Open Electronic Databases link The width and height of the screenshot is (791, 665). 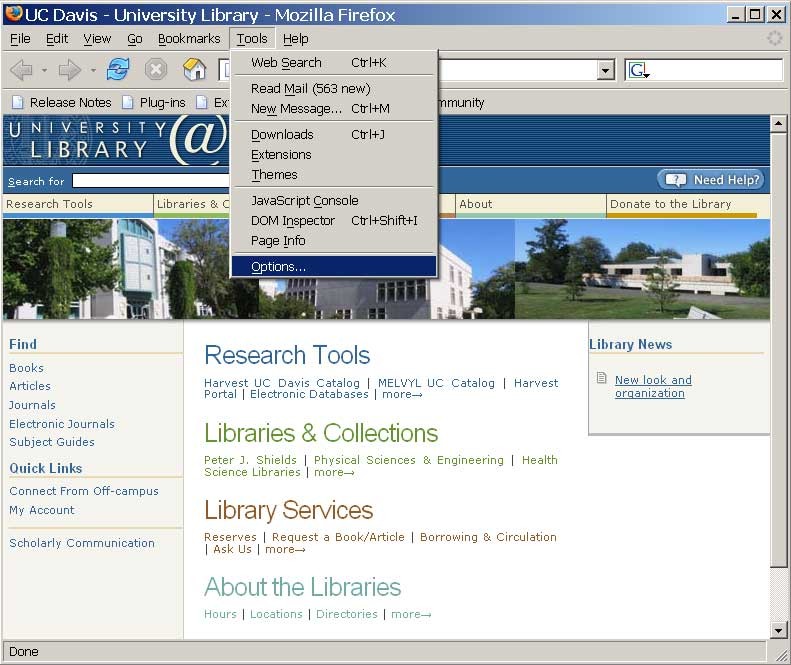pyautogui.click(x=309, y=394)
